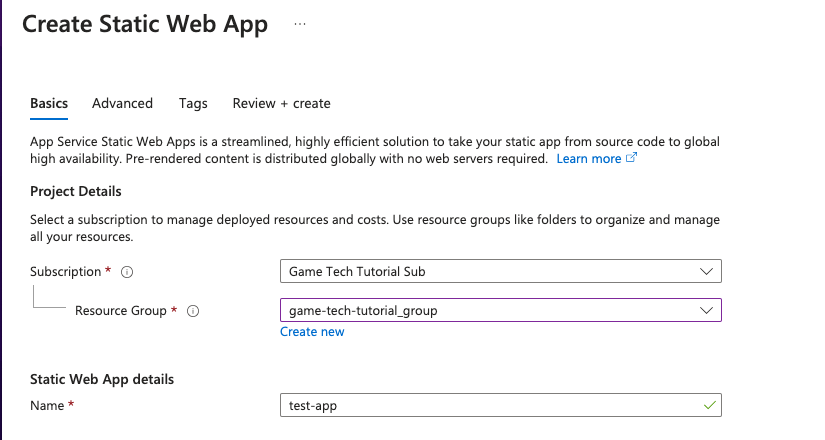The width and height of the screenshot is (825, 440).
Task: Click the App Service Static Web Apps description paragraph
Action: (x=375, y=150)
